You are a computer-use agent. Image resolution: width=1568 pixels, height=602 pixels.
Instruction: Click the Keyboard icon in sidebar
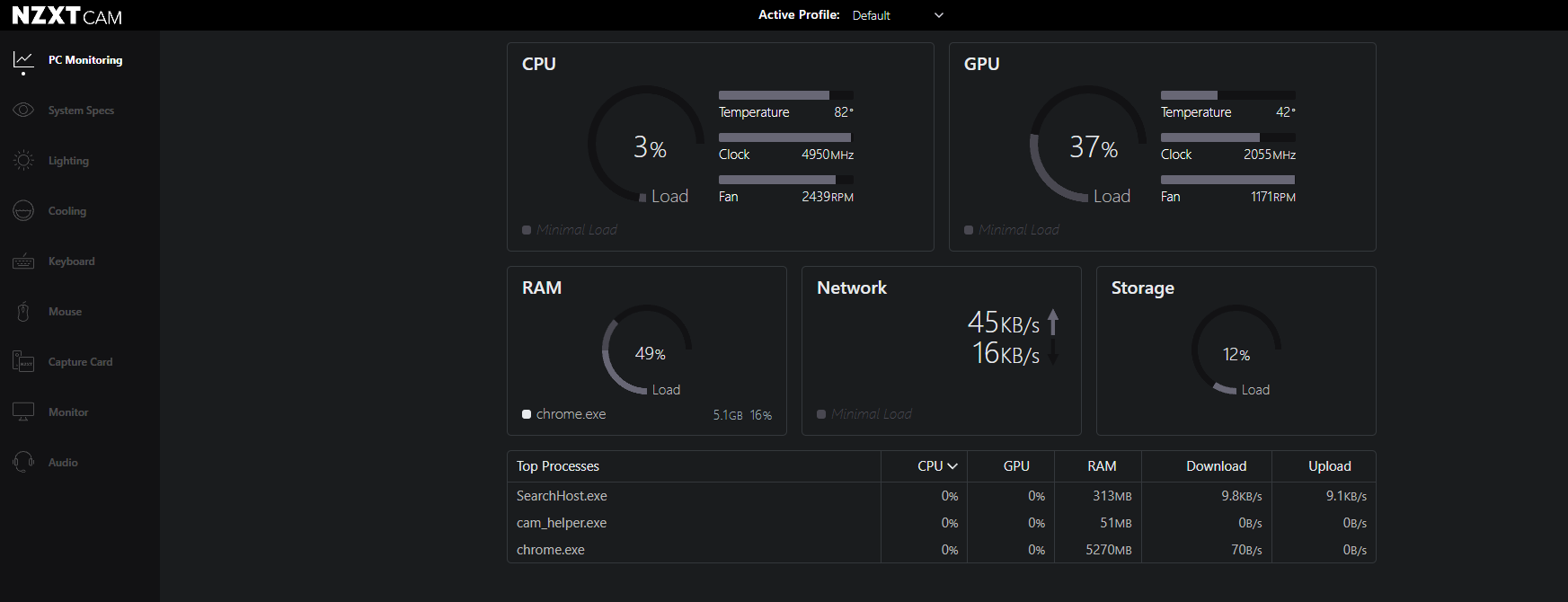(23, 261)
